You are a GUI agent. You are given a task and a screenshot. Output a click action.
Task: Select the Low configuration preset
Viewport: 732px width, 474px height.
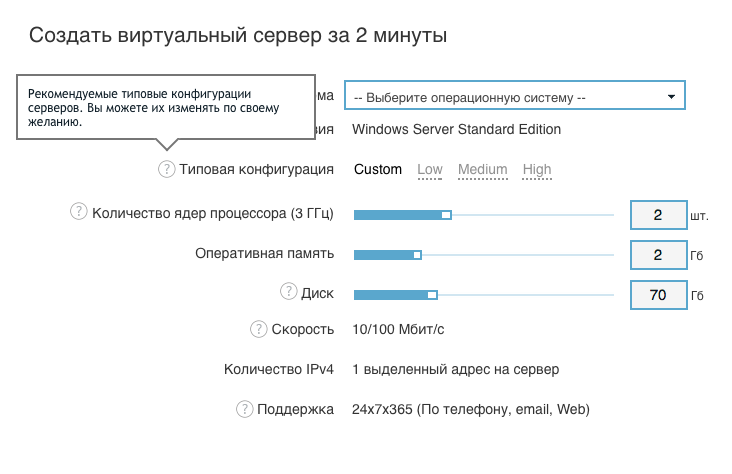[430, 169]
